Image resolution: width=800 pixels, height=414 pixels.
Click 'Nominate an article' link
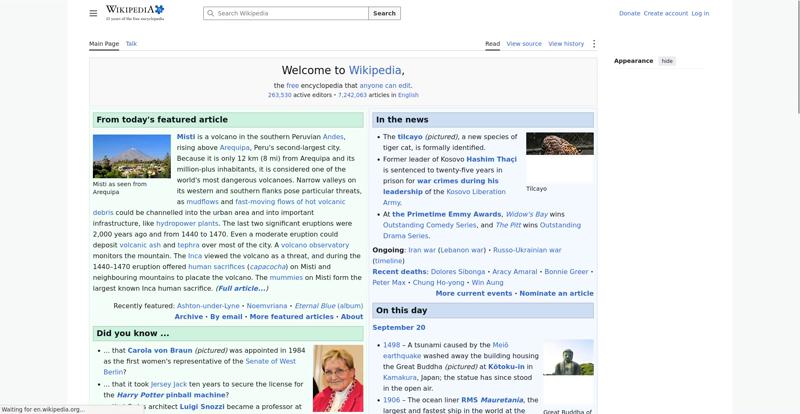[x=556, y=294]
